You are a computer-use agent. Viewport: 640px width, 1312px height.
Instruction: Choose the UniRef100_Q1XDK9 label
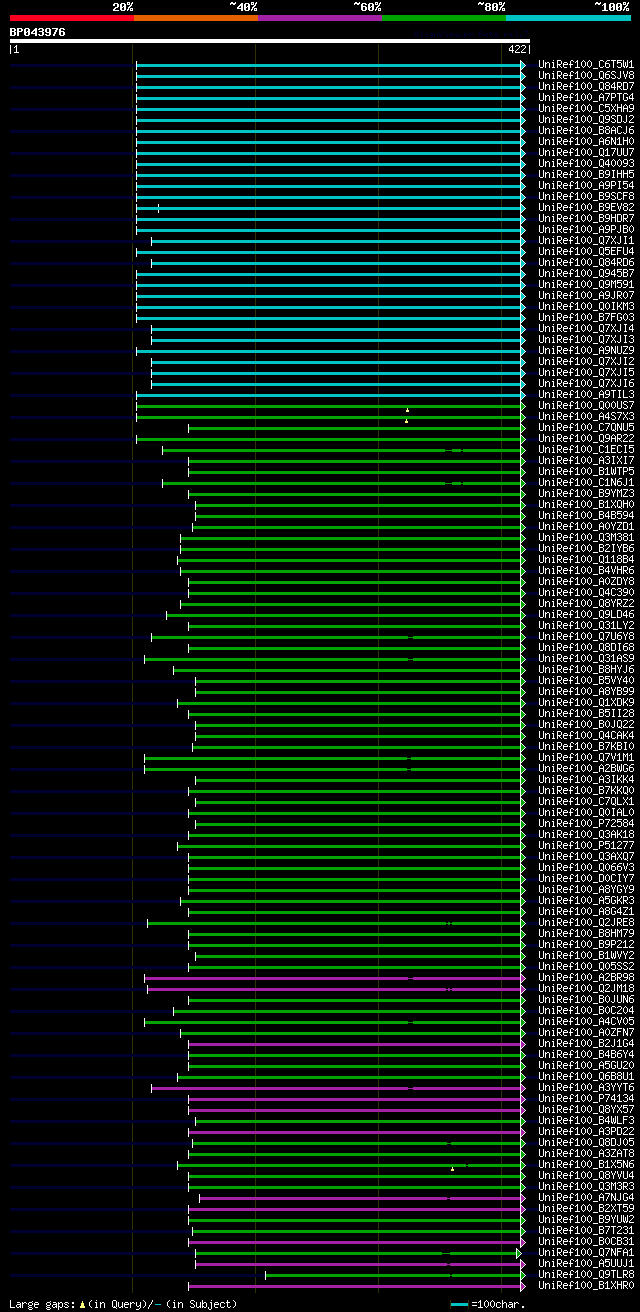pos(586,702)
